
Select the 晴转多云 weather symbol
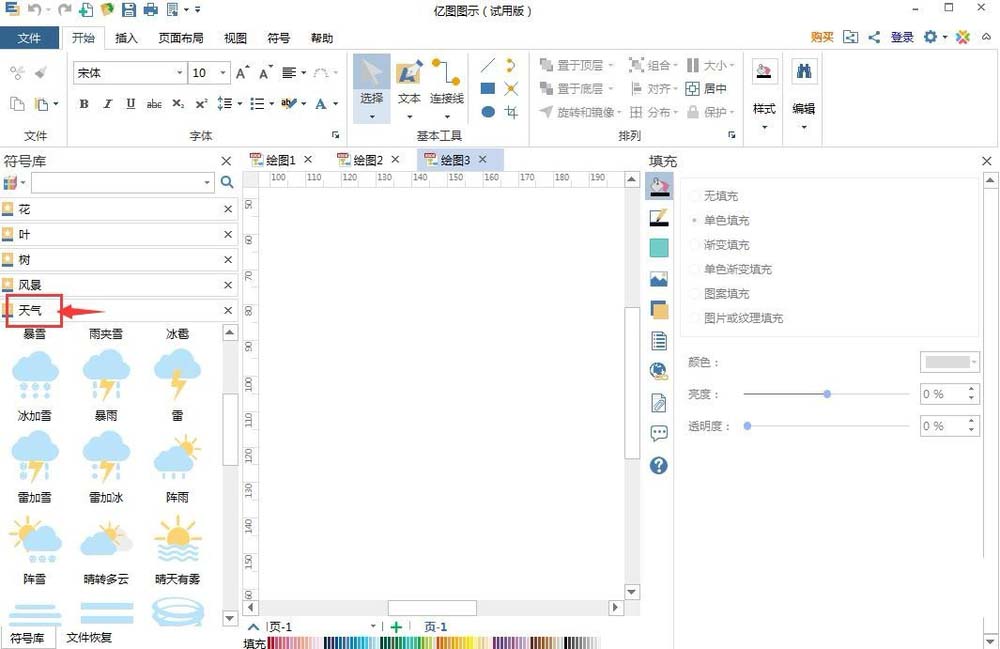(x=106, y=545)
